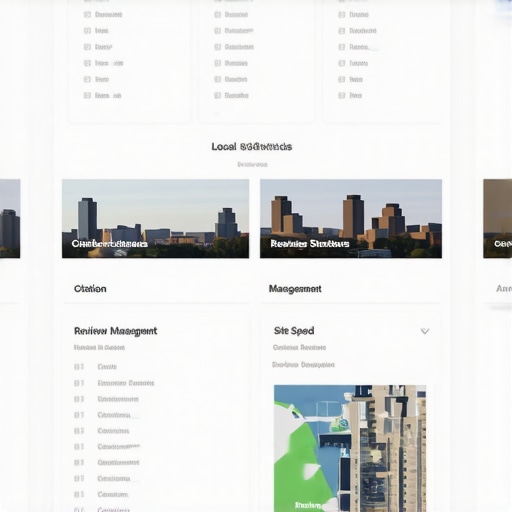Select the Citation heading
This screenshot has height=512, width=512.
point(90,289)
